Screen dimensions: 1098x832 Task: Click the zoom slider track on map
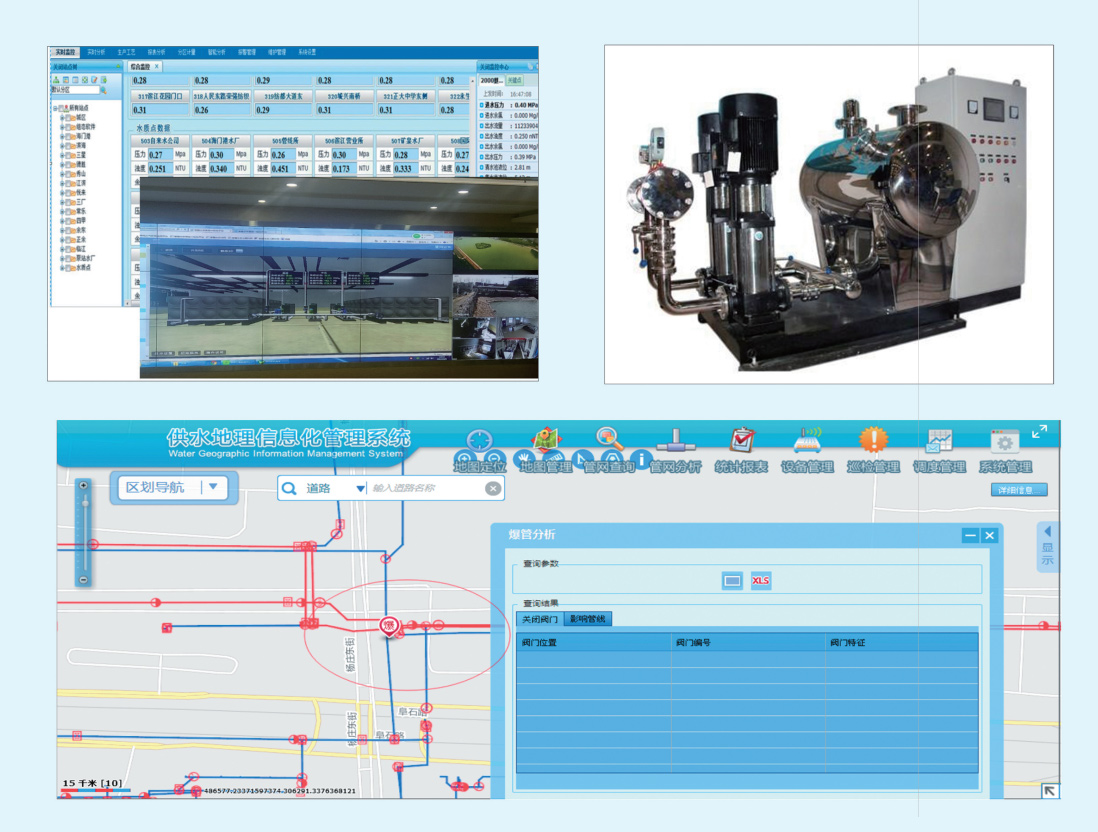(x=84, y=532)
